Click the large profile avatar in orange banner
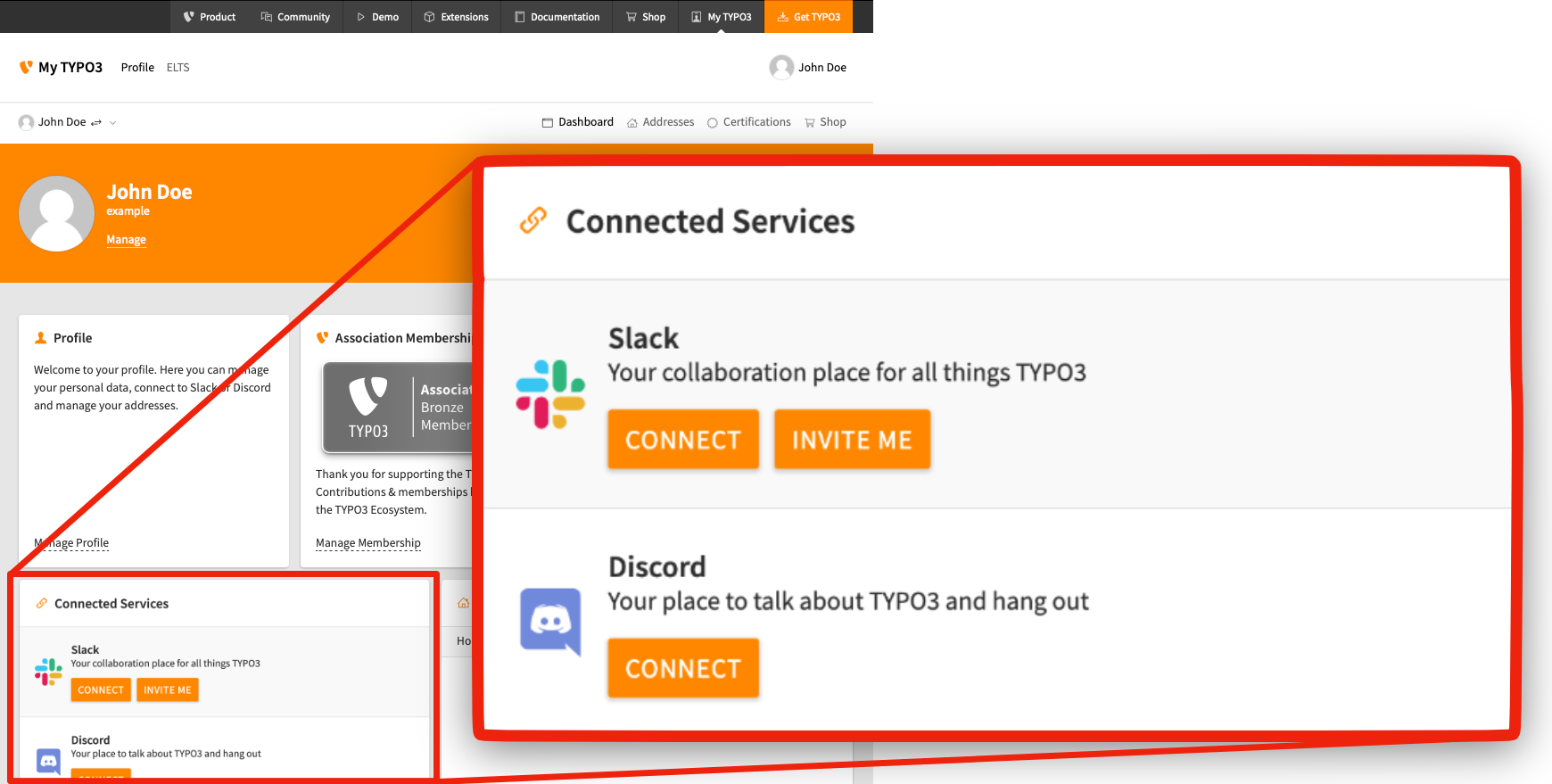Image resolution: width=1552 pixels, height=784 pixels. pyautogui.click(x=56, y=213)
